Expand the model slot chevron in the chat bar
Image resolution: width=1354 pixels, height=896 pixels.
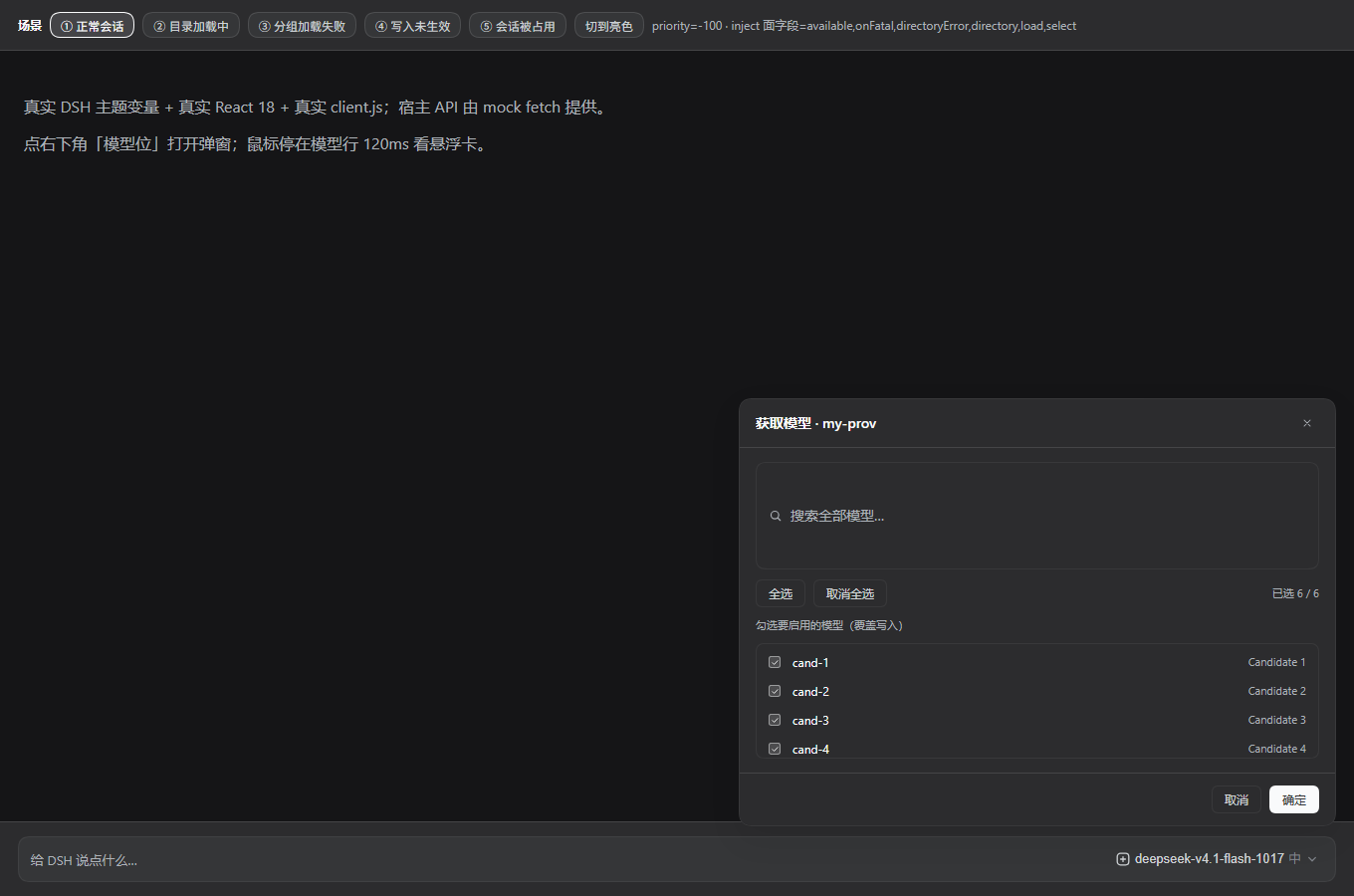(x=1312, y=859)
